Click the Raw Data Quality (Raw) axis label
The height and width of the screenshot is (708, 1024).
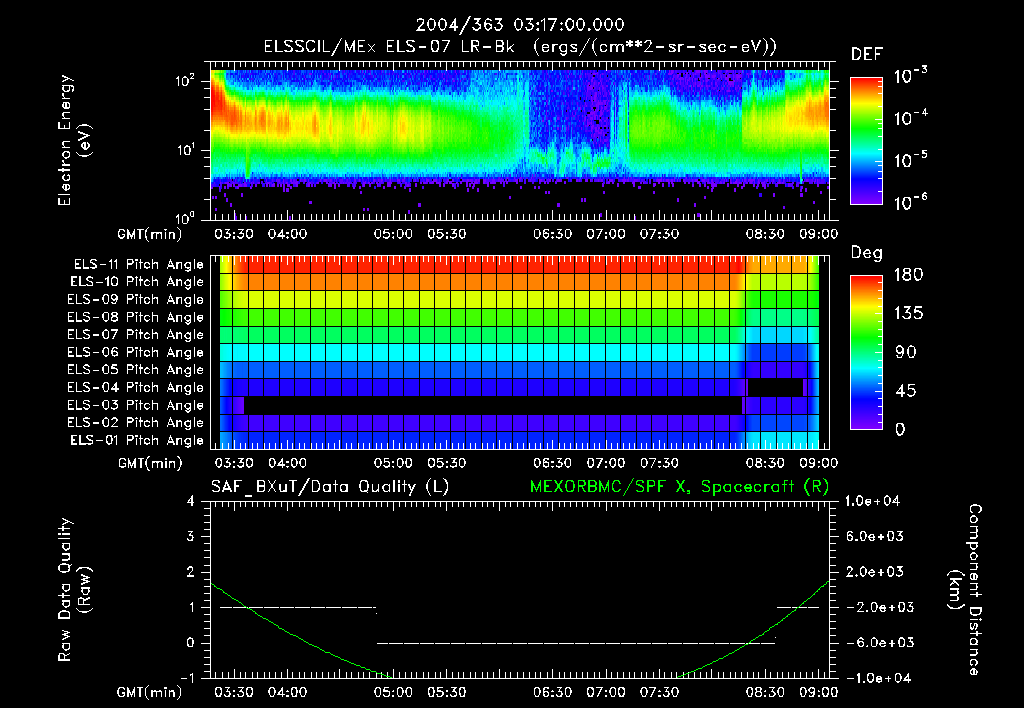pos(74,590)
